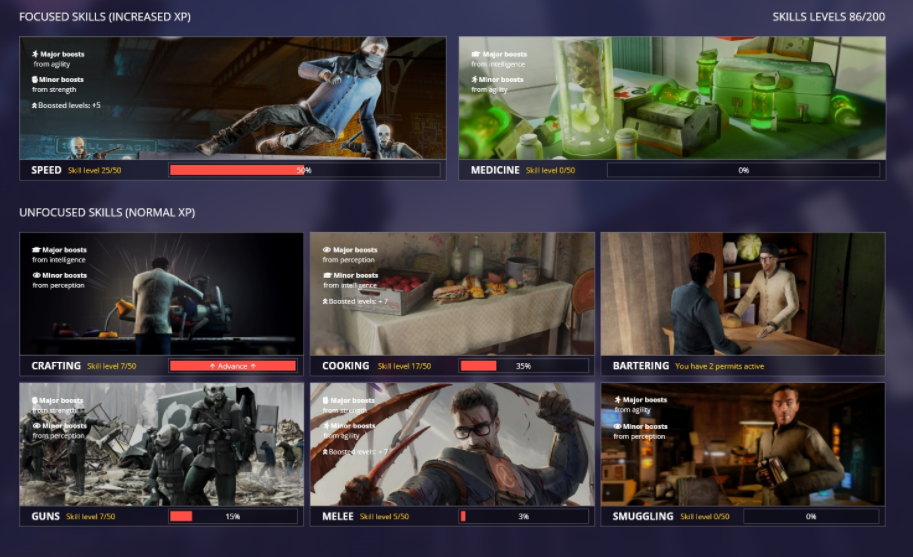Viewport: 913px width, 557px height.
Task: Click 'UNFOCUSED SKILLS (NORMAL XP)' heading
Action: (107, 212)
